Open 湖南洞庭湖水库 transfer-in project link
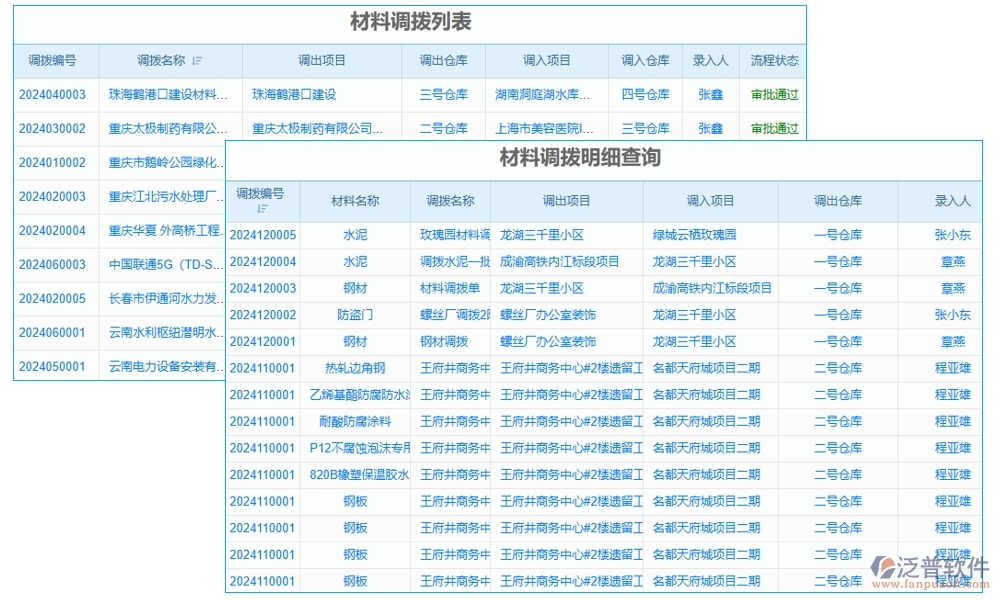1000x600 pixels. 555,94
